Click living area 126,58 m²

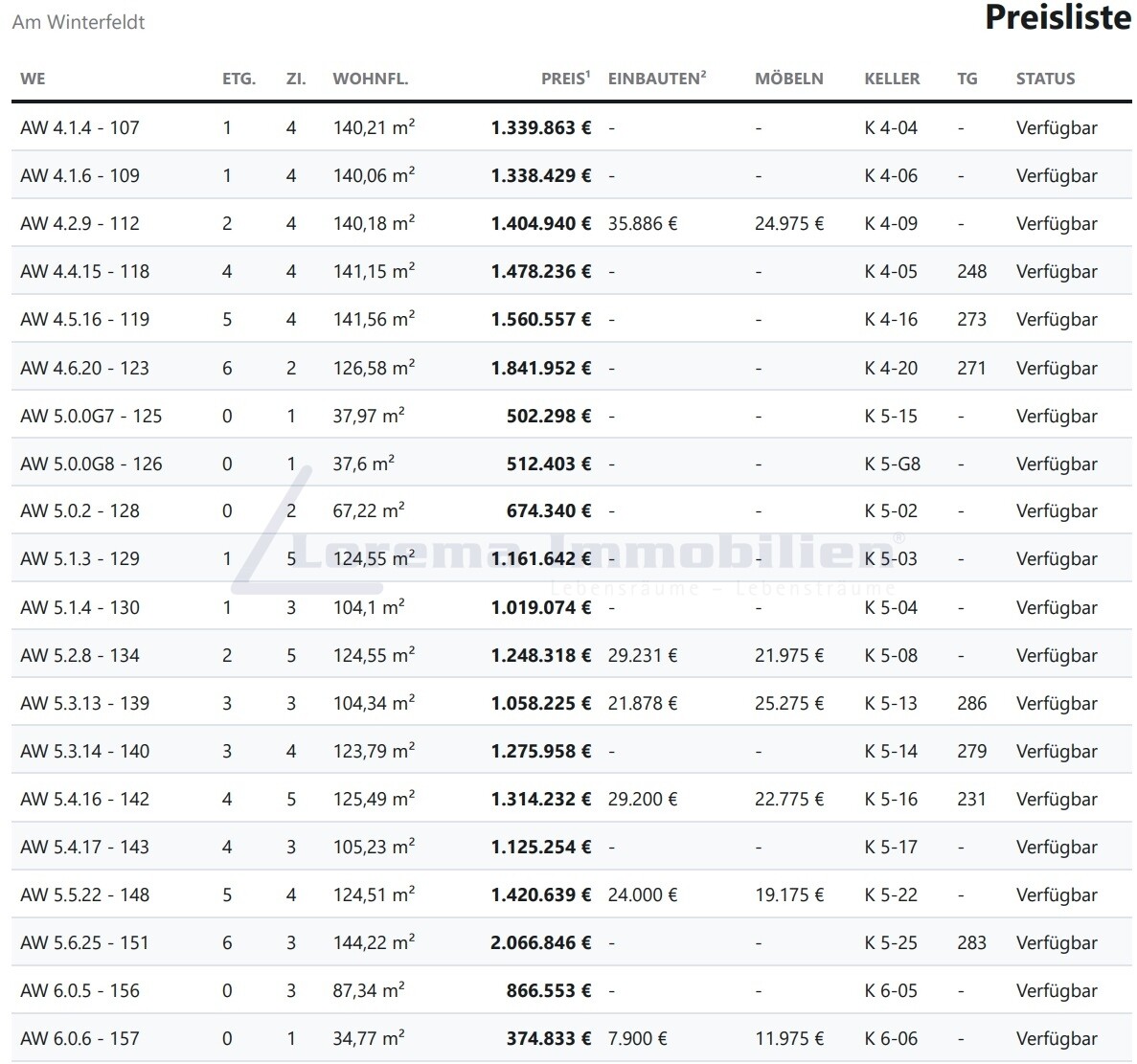[x=374, y=368]
